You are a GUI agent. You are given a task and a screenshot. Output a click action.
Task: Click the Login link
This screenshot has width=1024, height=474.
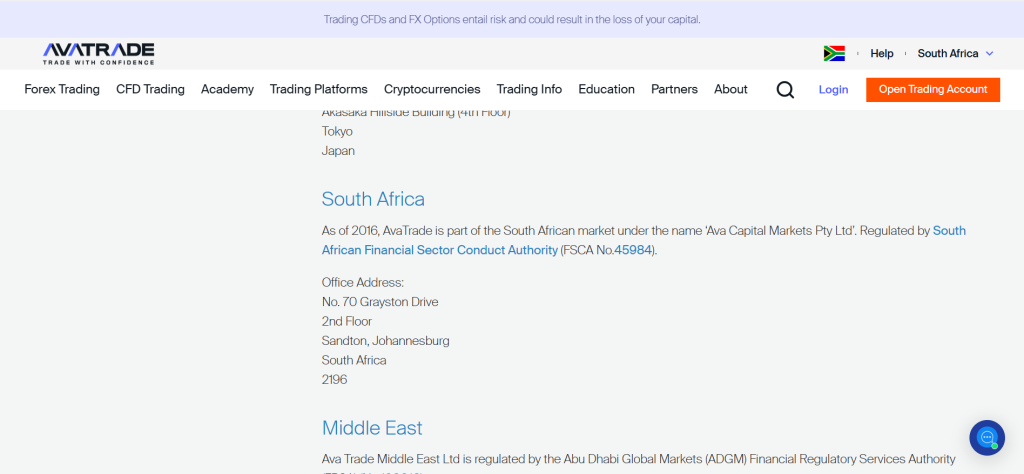833,90
